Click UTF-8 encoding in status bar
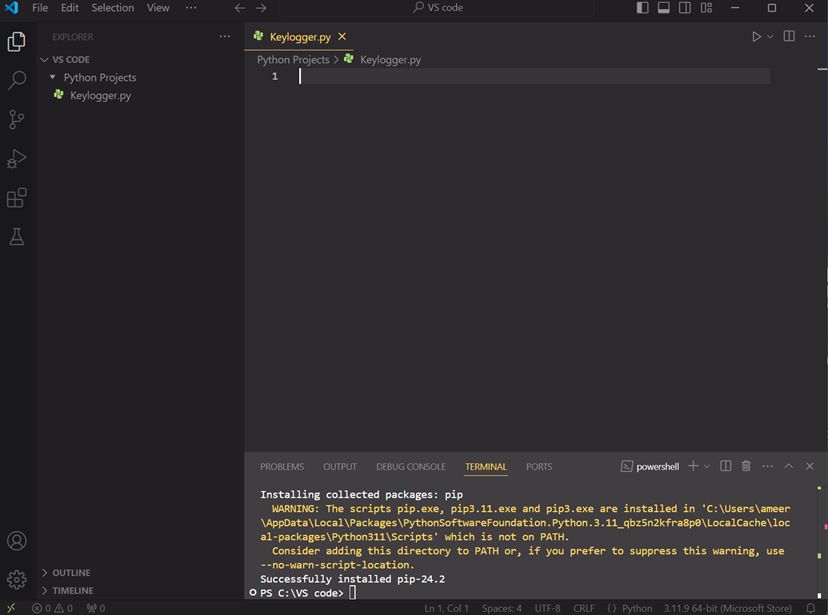The height and width of the screenshot is (615, 828). (547, 608)
